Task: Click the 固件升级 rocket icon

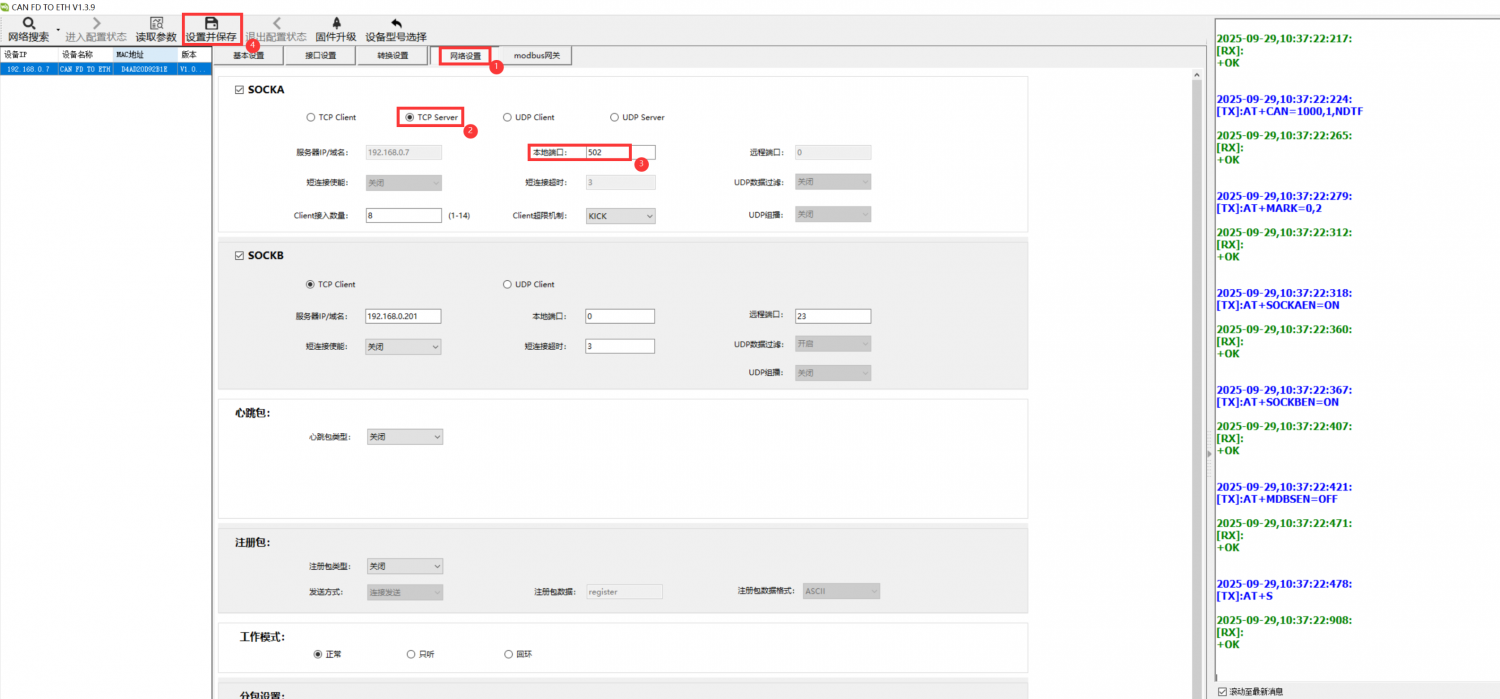Action: point(335,23)
